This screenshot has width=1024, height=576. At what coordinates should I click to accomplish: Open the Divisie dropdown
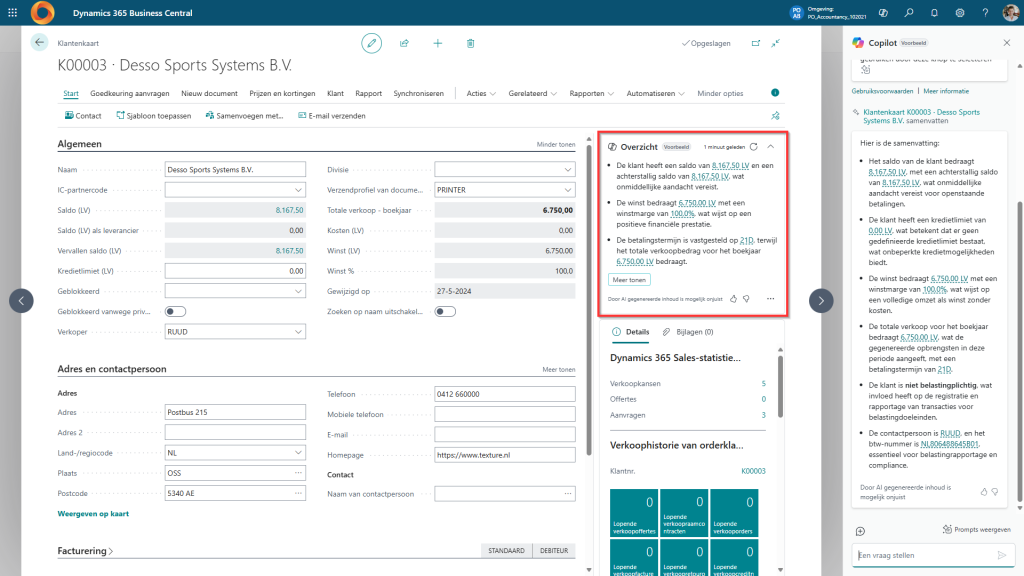(x=568, y=170)
